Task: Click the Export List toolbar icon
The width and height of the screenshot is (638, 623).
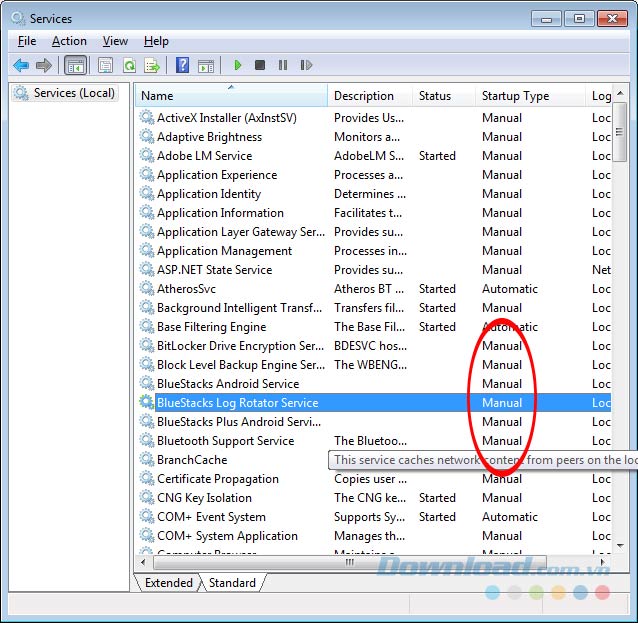Action: coord(152,66)
